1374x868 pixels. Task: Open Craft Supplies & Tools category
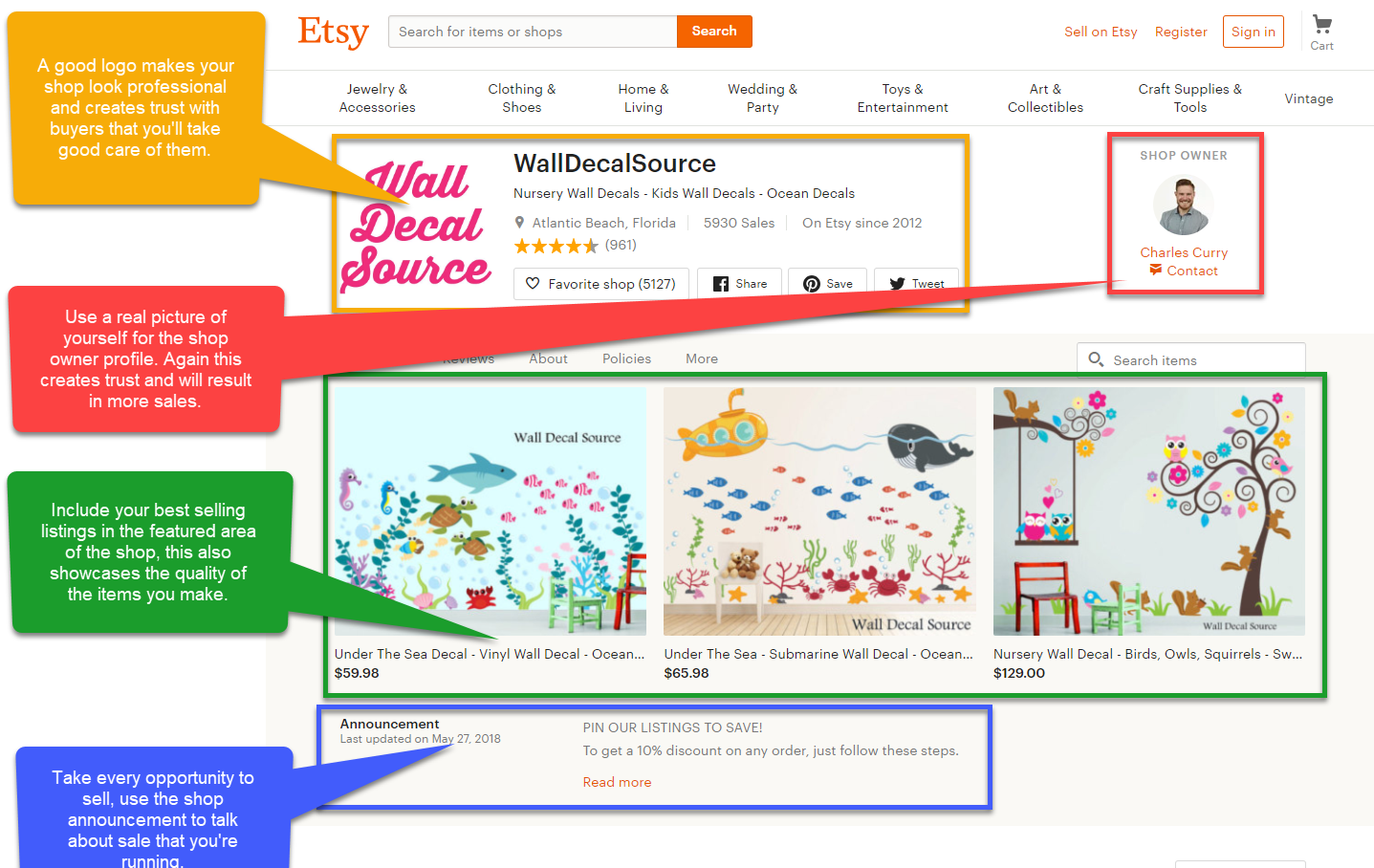click(x=1190, y=98)
